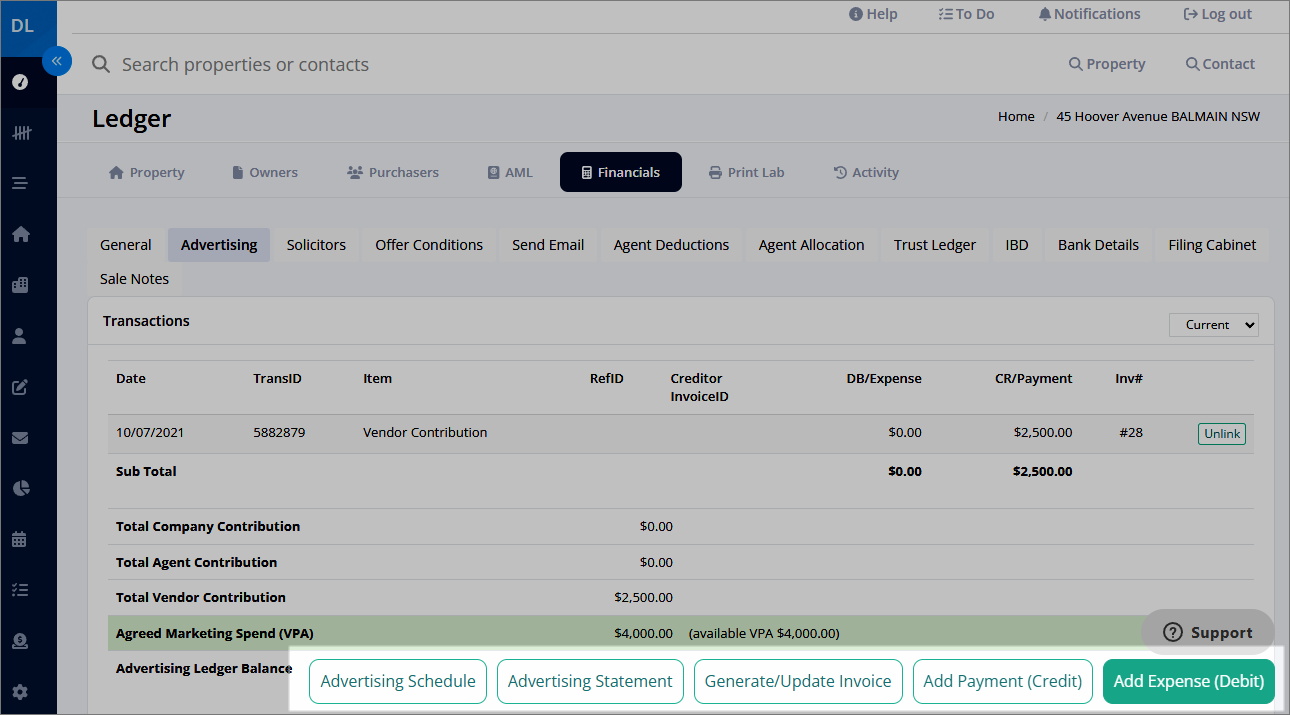Open the Send Email sub-tab

[548, 245]
